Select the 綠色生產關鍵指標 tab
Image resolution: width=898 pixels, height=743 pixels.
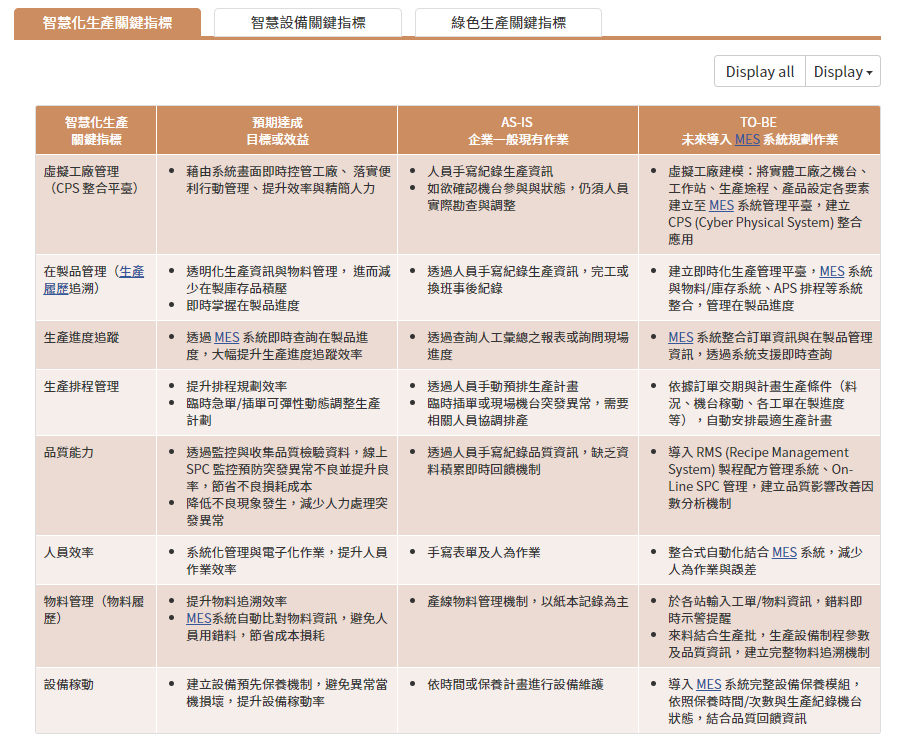click(x=509, y=23)
